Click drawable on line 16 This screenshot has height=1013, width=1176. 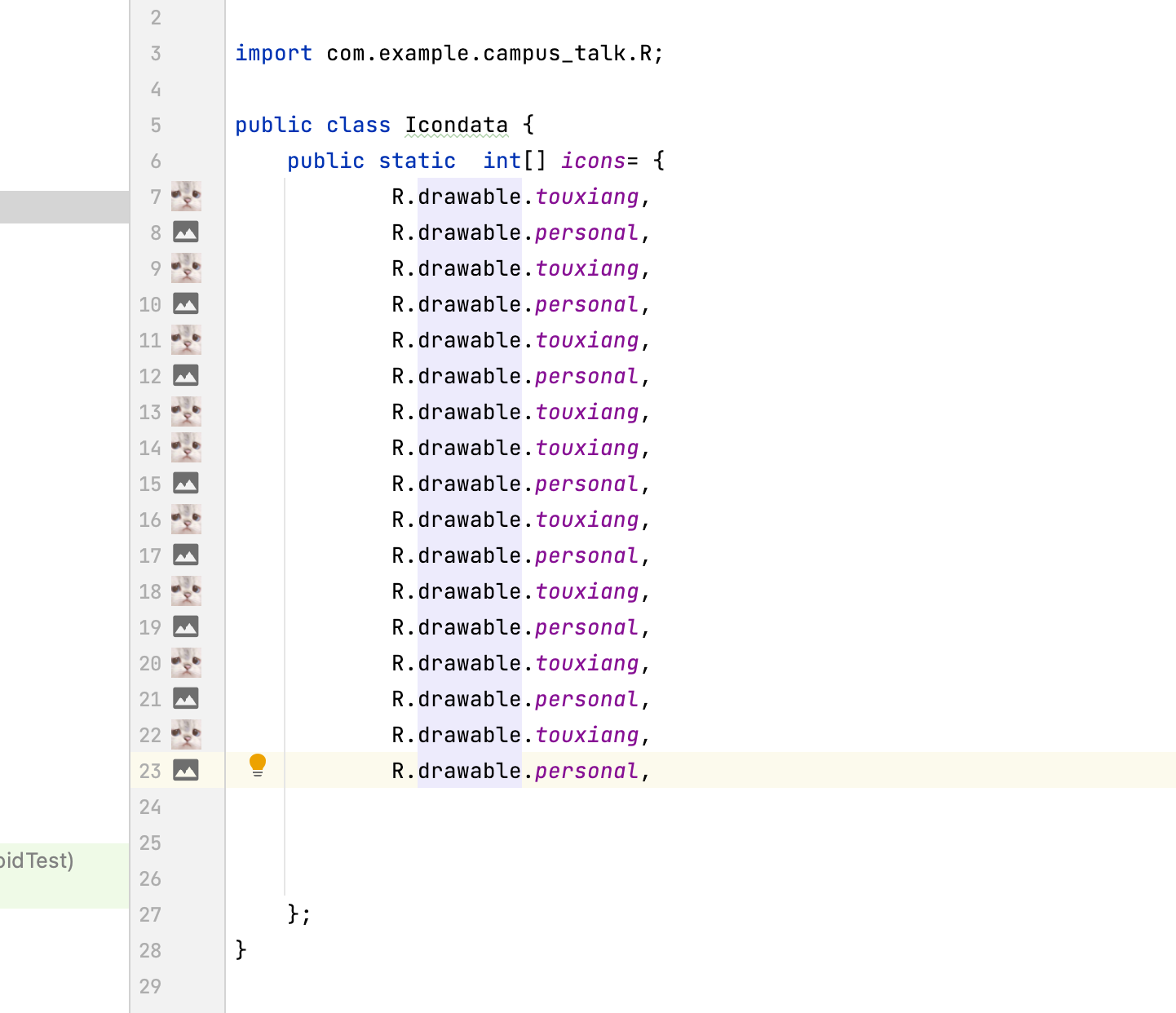[470, 520]
